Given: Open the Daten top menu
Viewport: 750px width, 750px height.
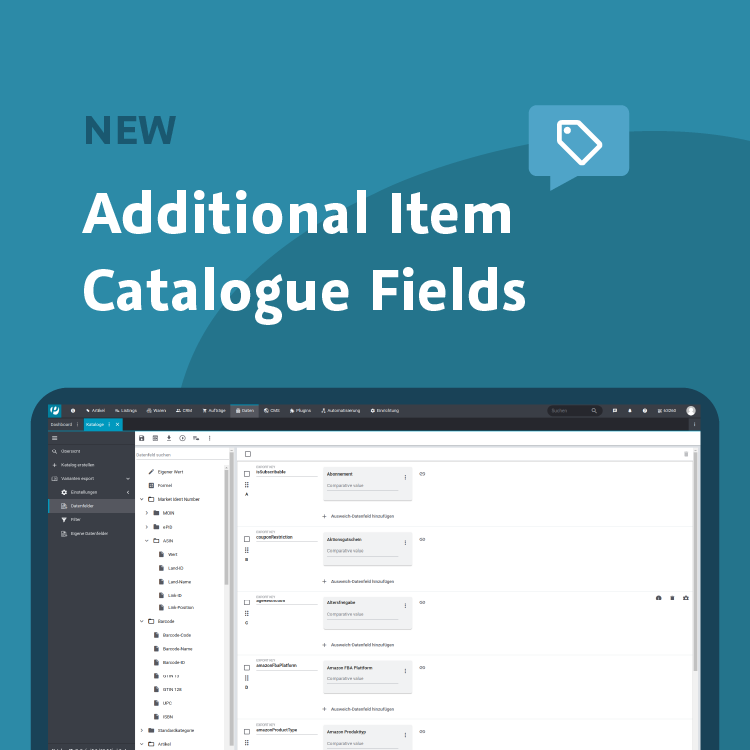Looking at the screenshot, I should [x=244, y=410].
